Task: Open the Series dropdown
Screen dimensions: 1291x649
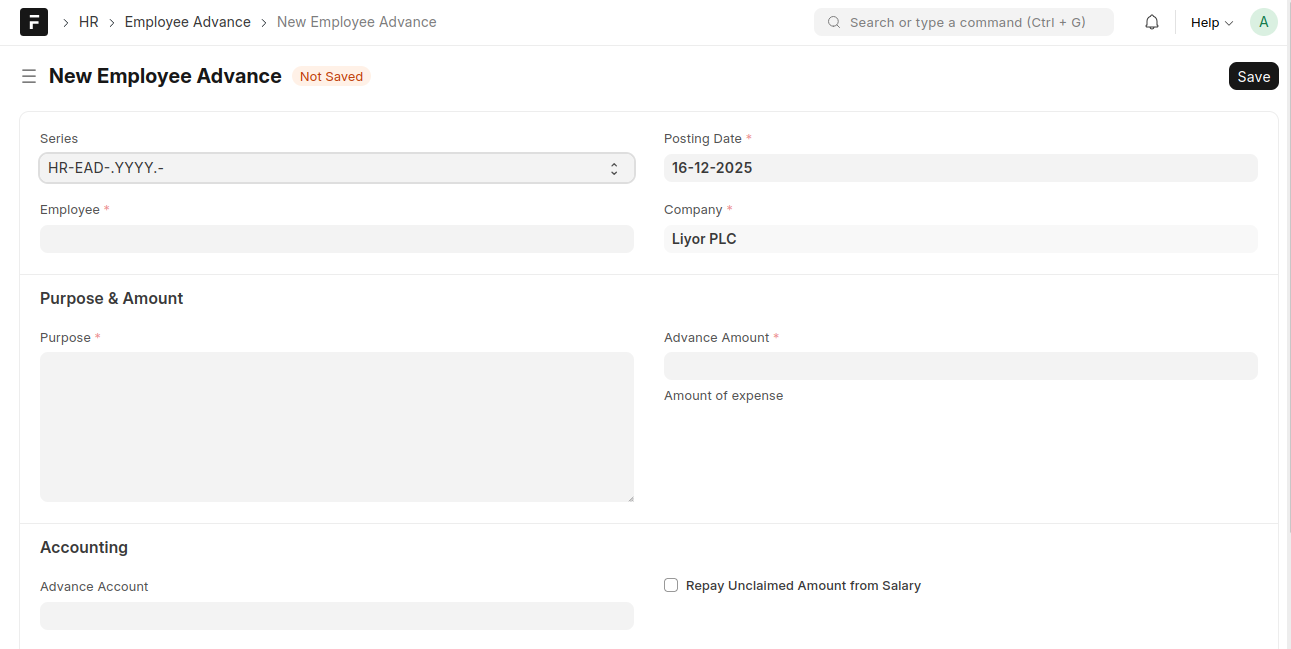Action: point(337,168)
